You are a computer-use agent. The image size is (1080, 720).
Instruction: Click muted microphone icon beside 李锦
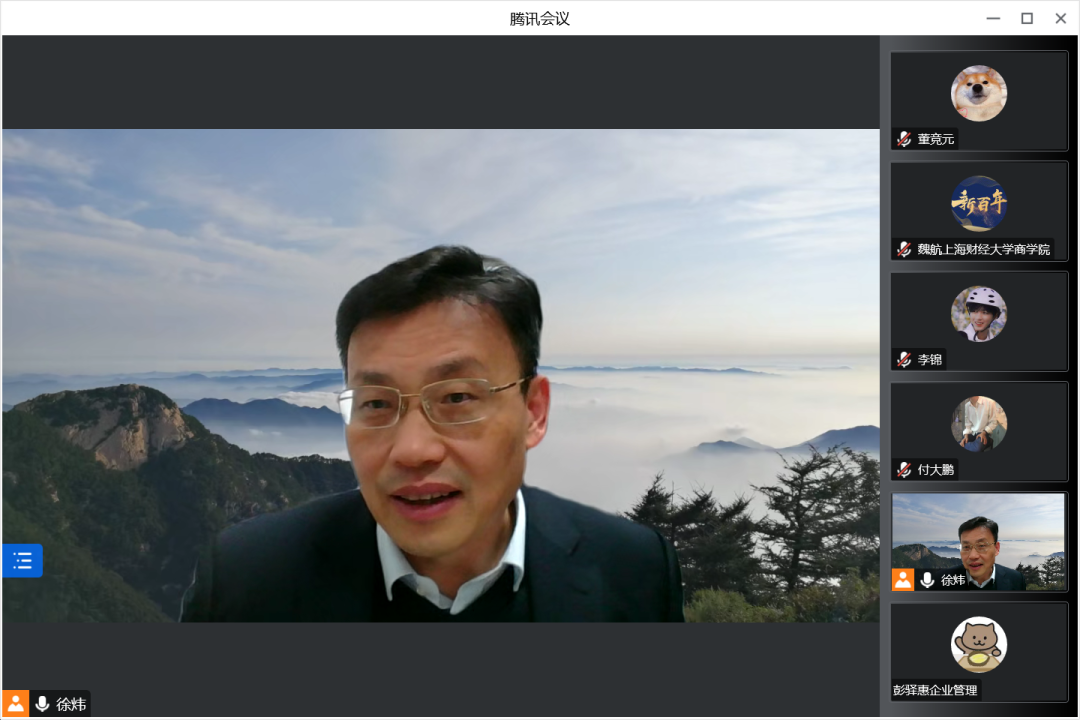click(904, 360)
